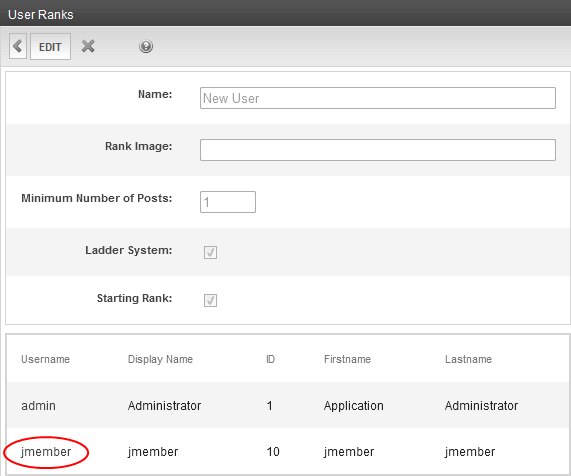Screen dimensions: 571x476
Task: Click the Minimum Number of Posts field
Action: (x=228, y=202)
